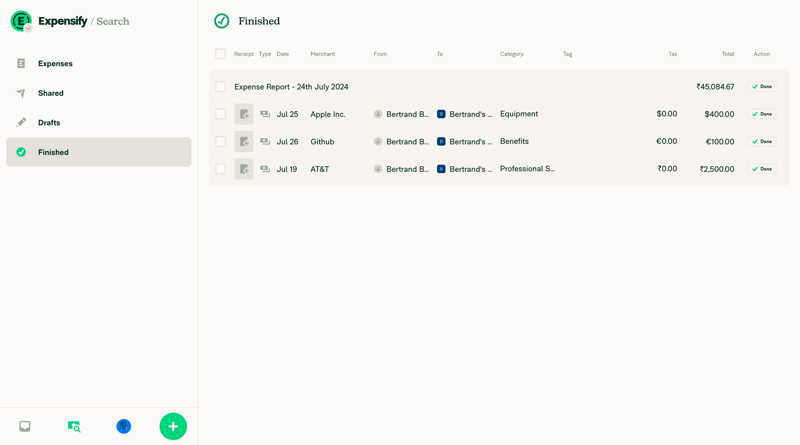Sort by the Date column header
Screen dimensions: 800x445
[283, 54]
